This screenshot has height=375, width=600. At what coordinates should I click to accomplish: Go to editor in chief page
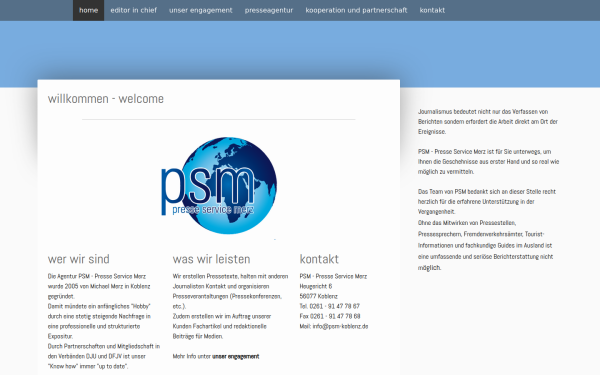[x=134, y=10]
